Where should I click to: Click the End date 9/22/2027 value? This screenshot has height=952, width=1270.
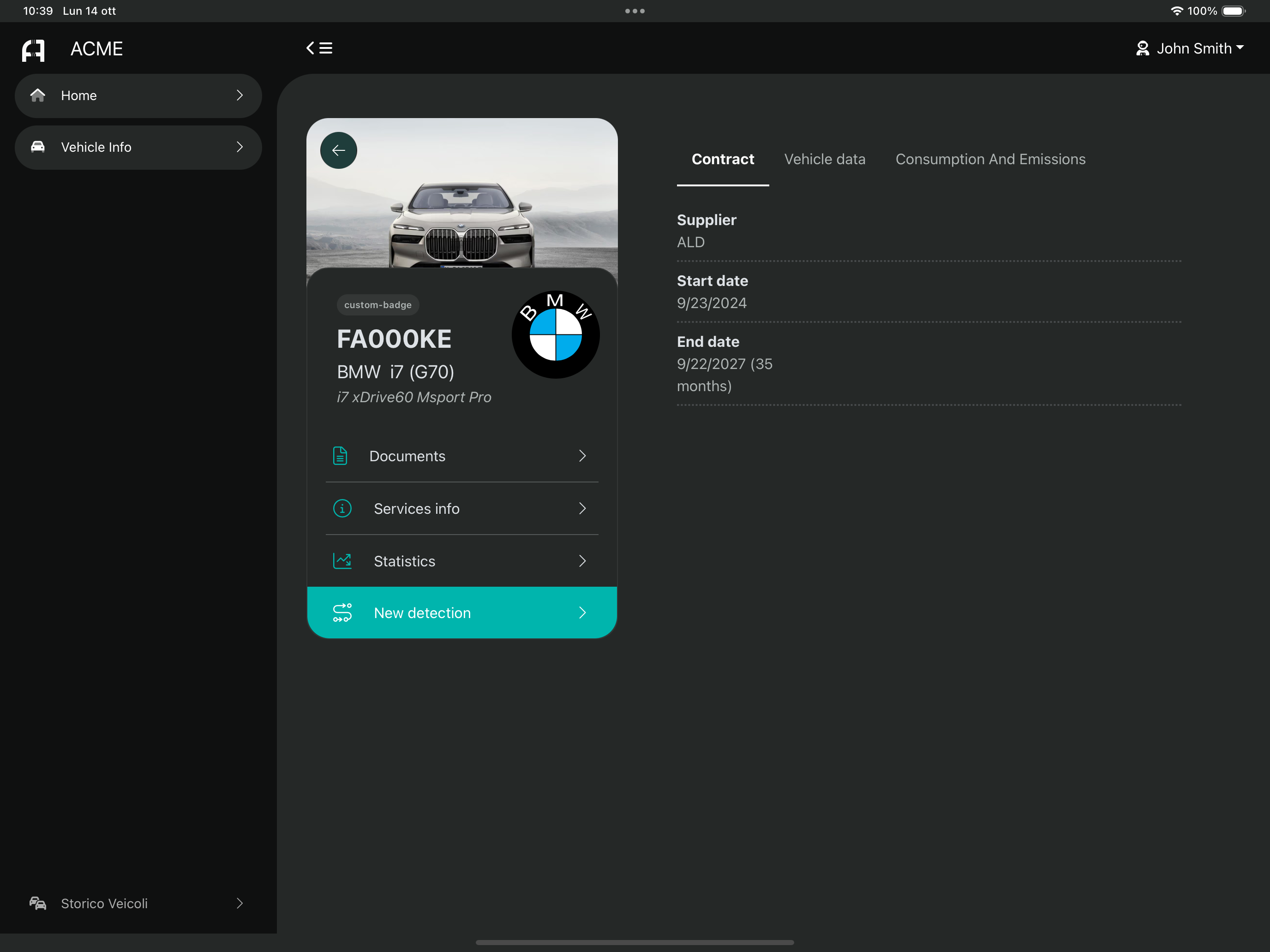[725, 375]
